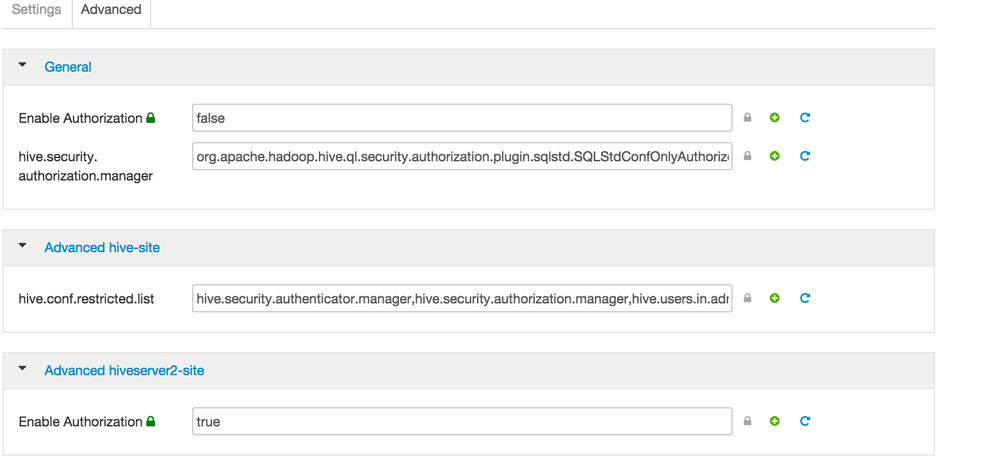Collapse the Advanced hive-site section arrow
This screenshot has width=999, height=466.
coord(23,246)
